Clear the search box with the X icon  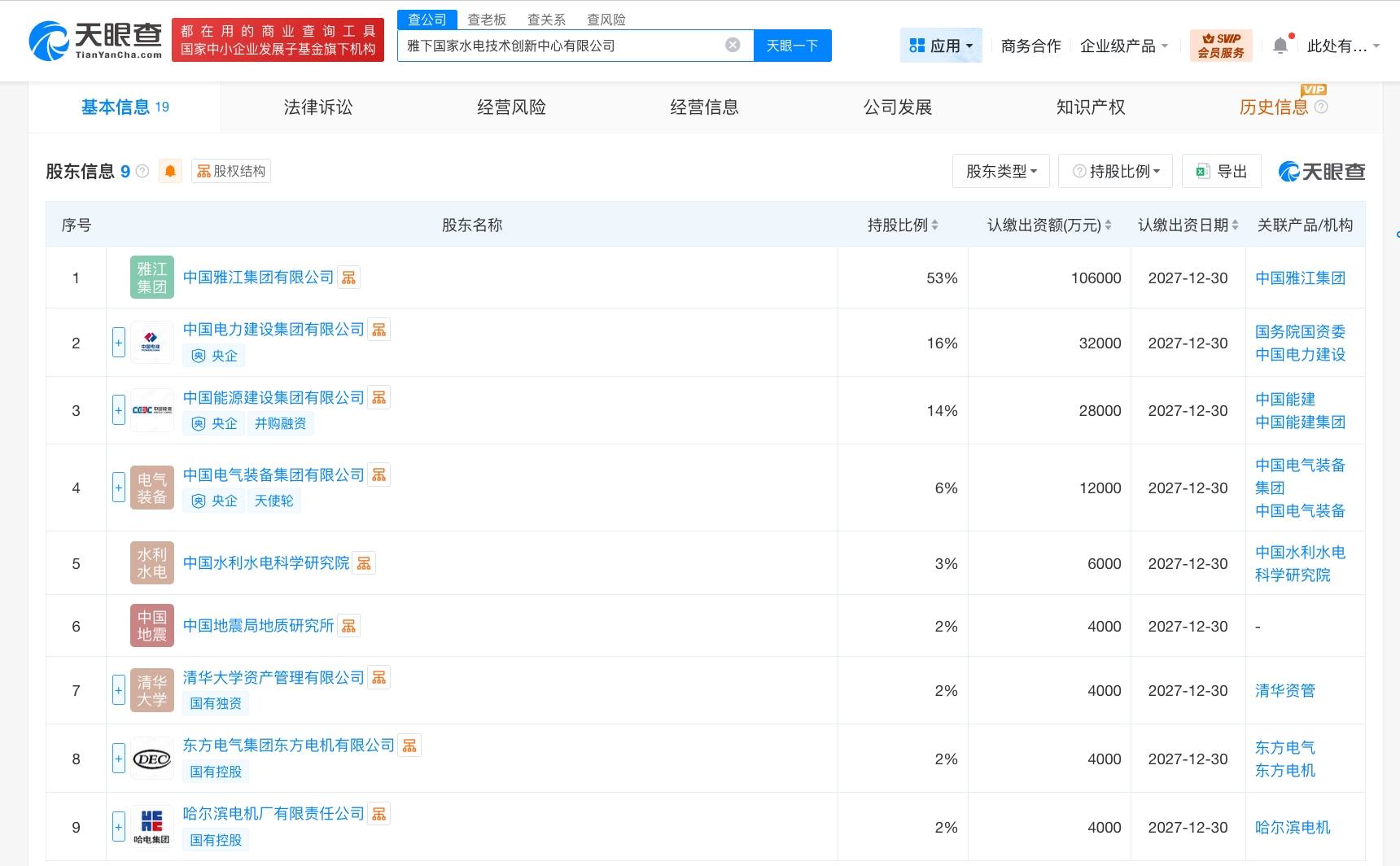point(733,45)
